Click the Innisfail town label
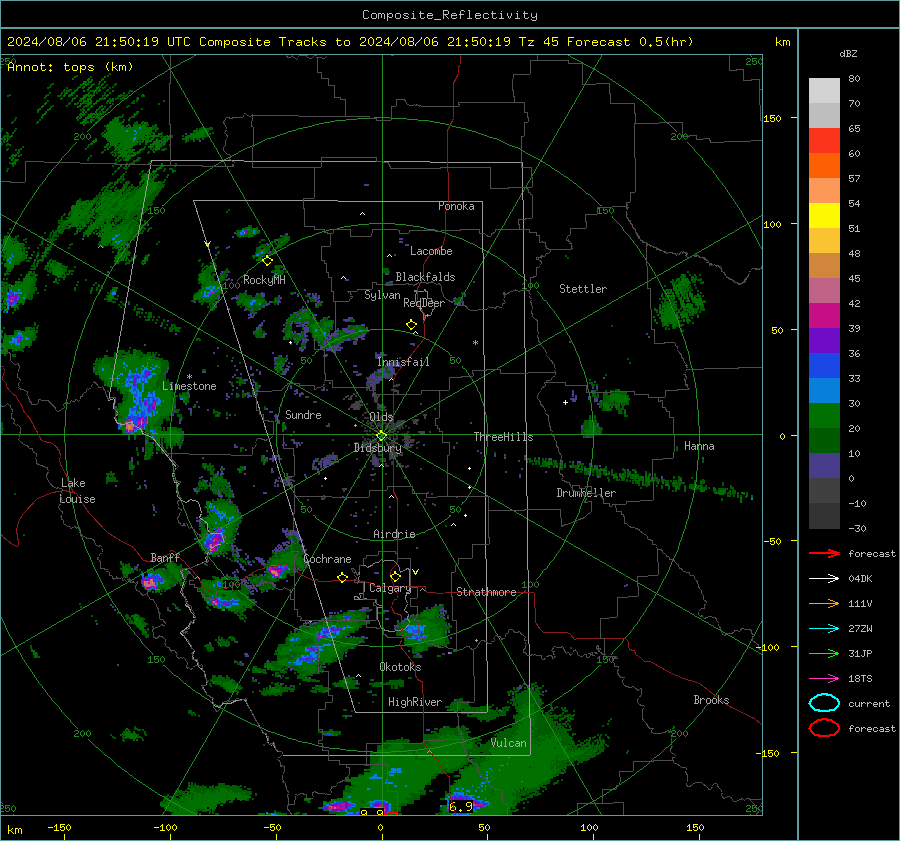 pyautogui.click(x=403, y=362)
